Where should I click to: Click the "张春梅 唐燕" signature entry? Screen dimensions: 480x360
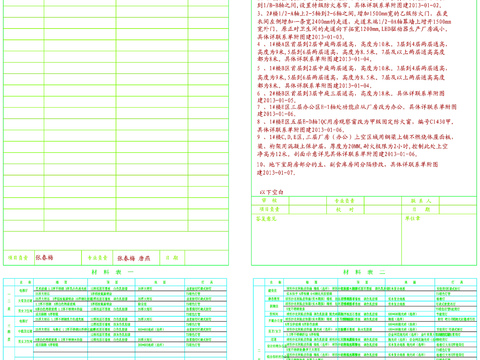pyautogui.click(x=133, y=258)
